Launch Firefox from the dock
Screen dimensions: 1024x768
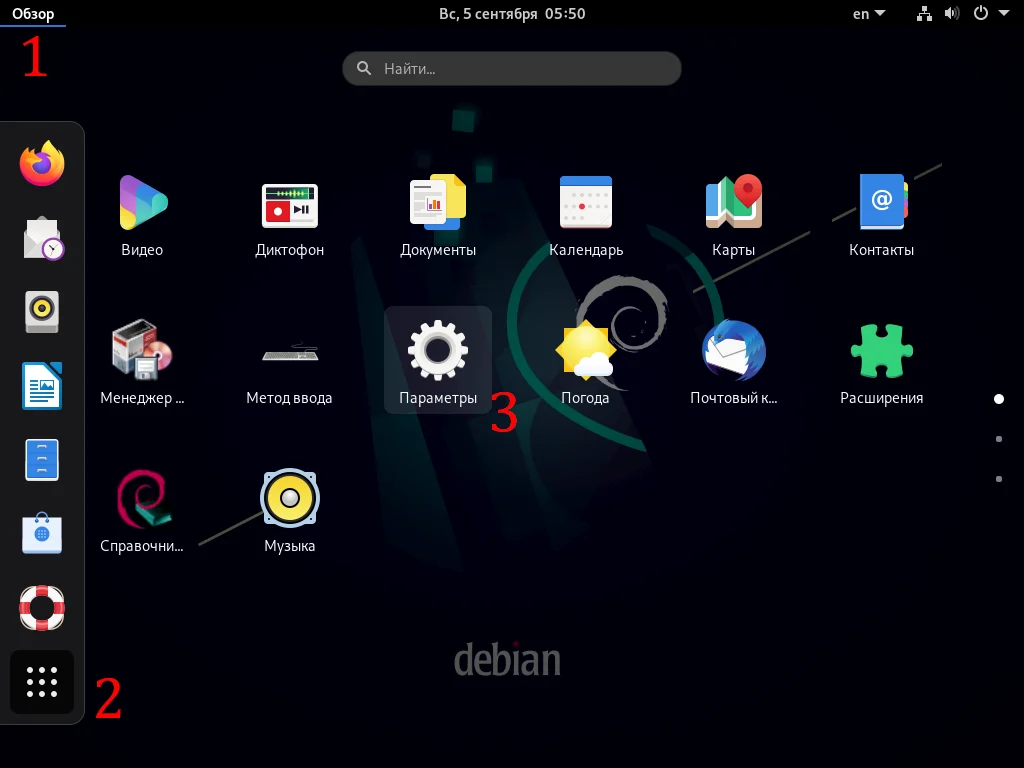point(41,162)
